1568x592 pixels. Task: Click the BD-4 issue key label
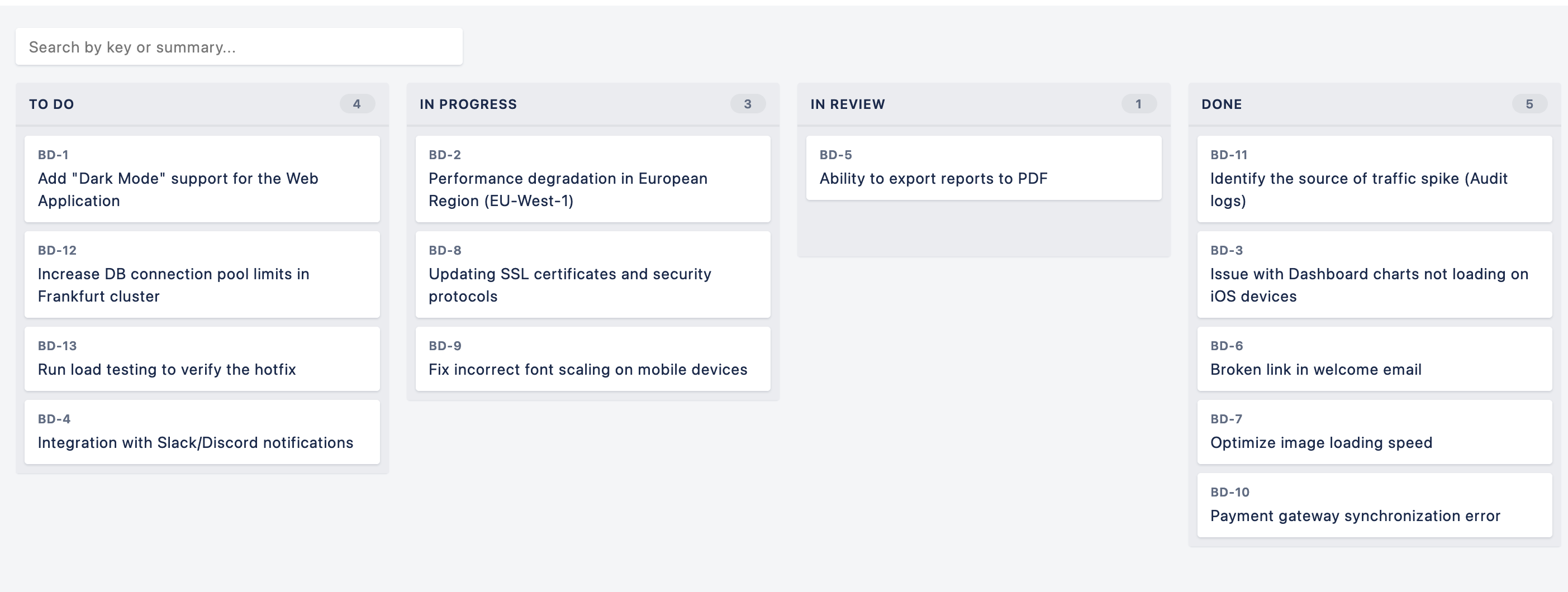54,419
